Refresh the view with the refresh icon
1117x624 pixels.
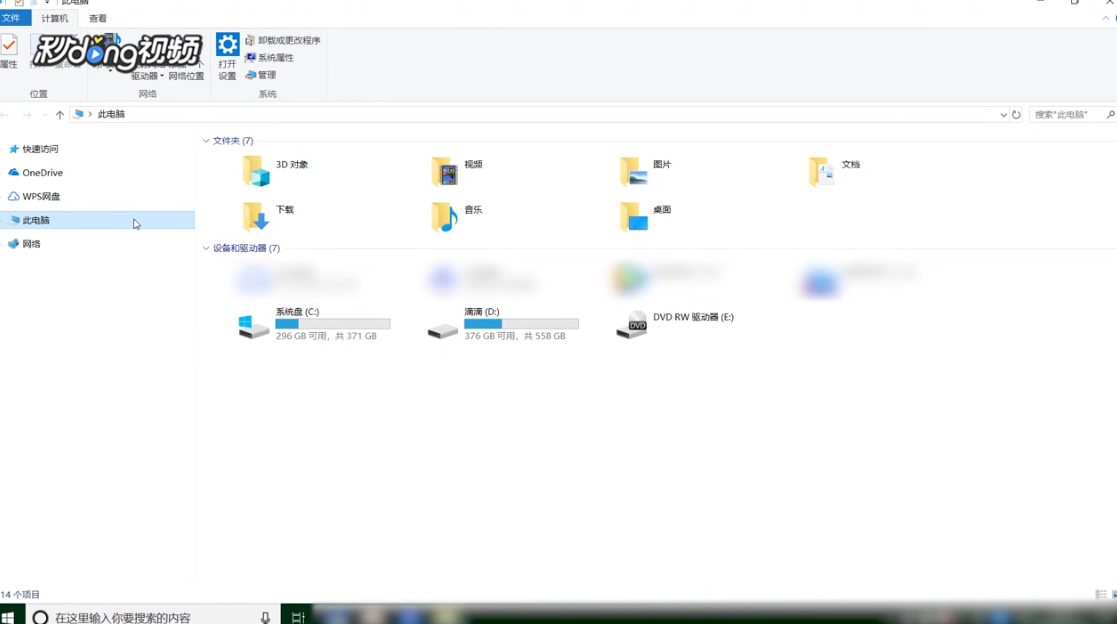coord(1017,114)
